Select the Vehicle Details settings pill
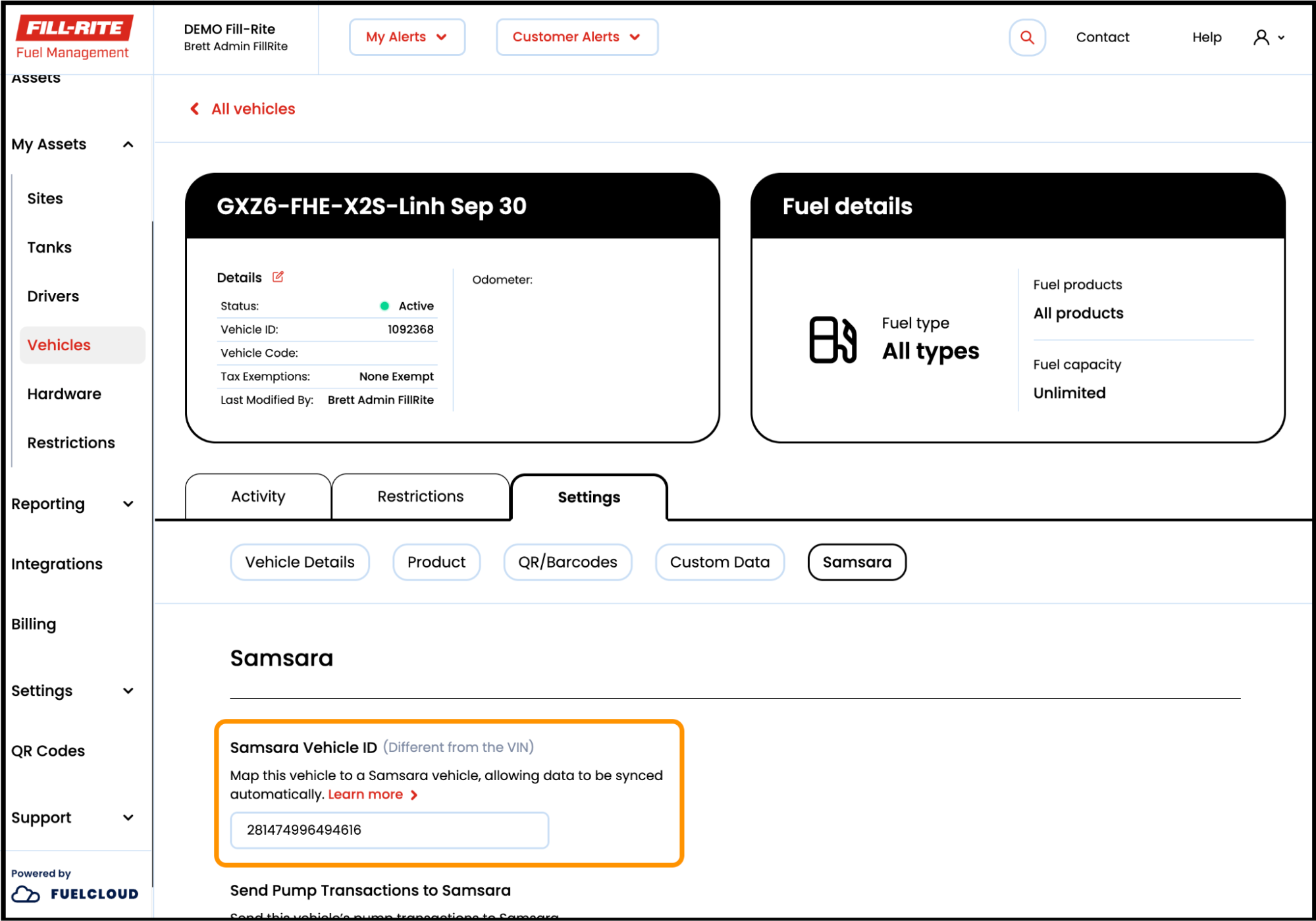1316x921 pixels. 300,562
